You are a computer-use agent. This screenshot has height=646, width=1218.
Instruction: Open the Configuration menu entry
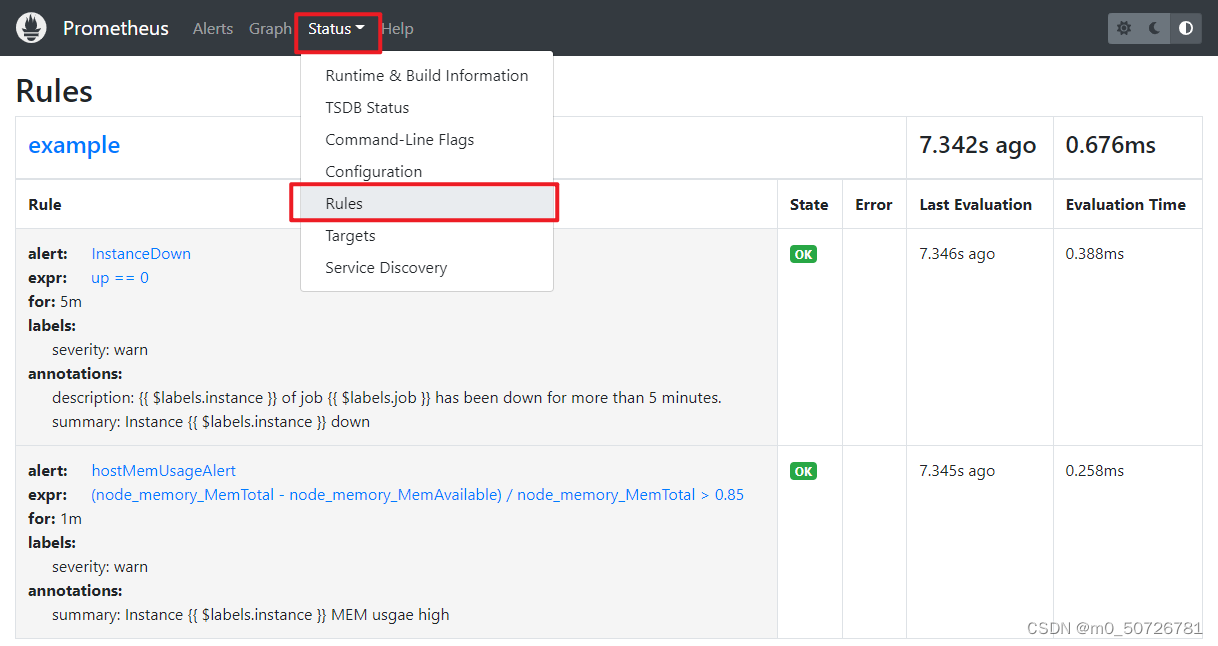click(x=427, y=172)
